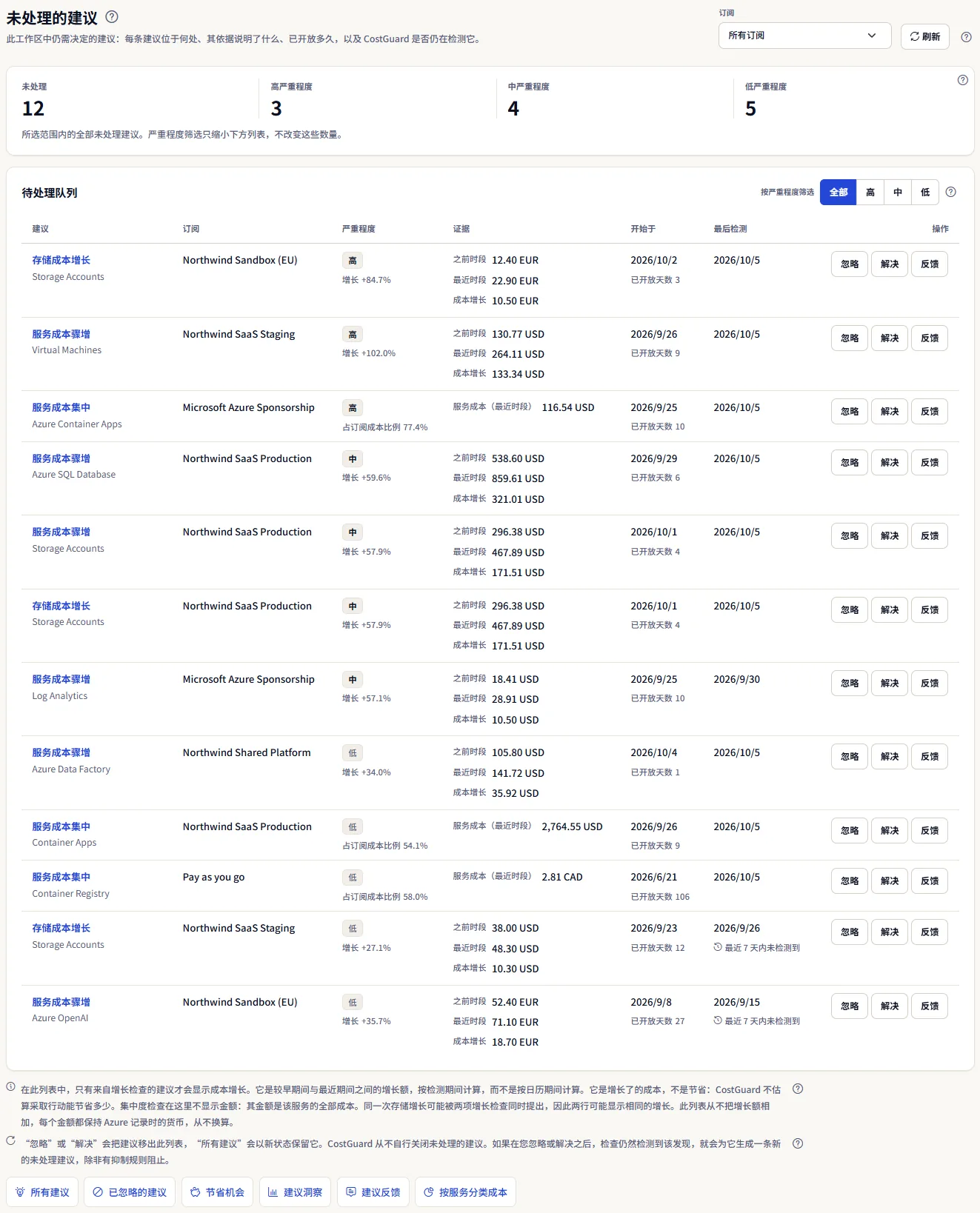Screen dimensions: 980x1213
Task: Open help icon beside 未处理的建议 title
Action: pyautogui.click(x=112, y=16)
